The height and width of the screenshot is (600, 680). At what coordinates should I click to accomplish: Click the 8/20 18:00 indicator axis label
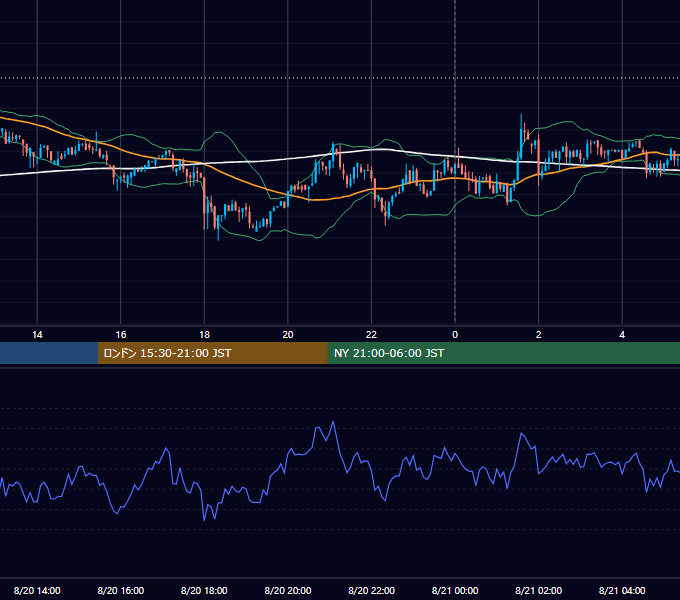coord(204,590)
